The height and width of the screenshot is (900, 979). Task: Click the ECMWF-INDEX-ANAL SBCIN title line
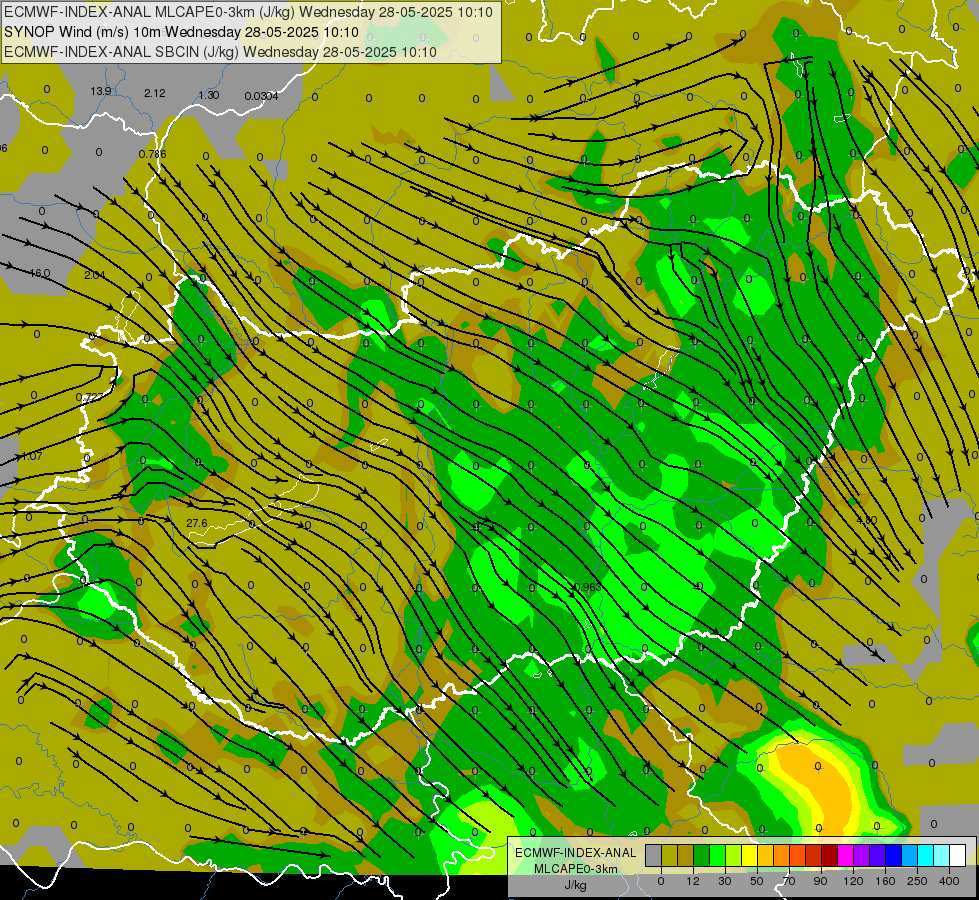pyautogui.click(x=220, y=52)
